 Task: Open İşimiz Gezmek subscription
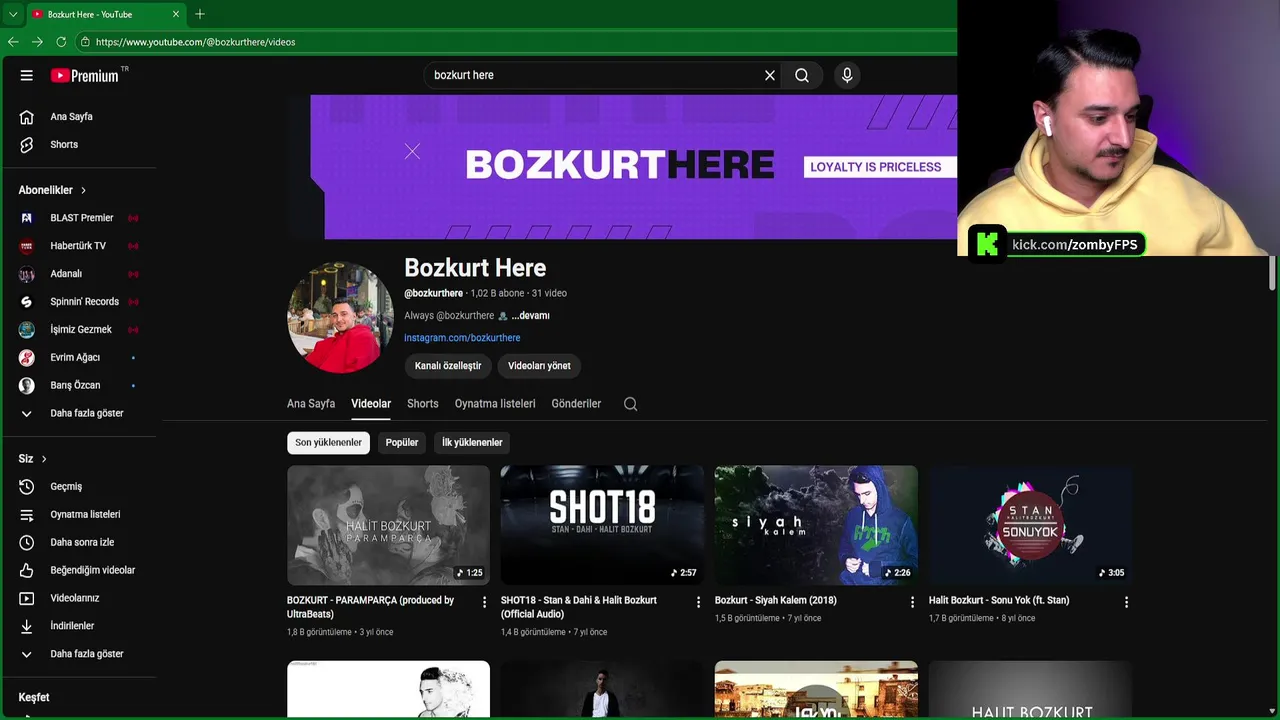point(79,330)
